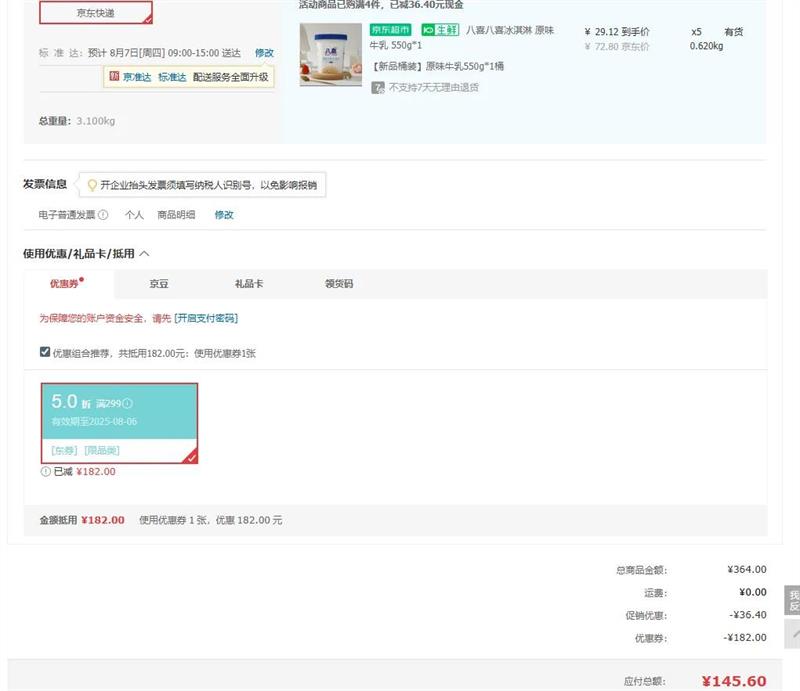Click 修改 beside the 标准达 delivery time

[x=264, y=53]
